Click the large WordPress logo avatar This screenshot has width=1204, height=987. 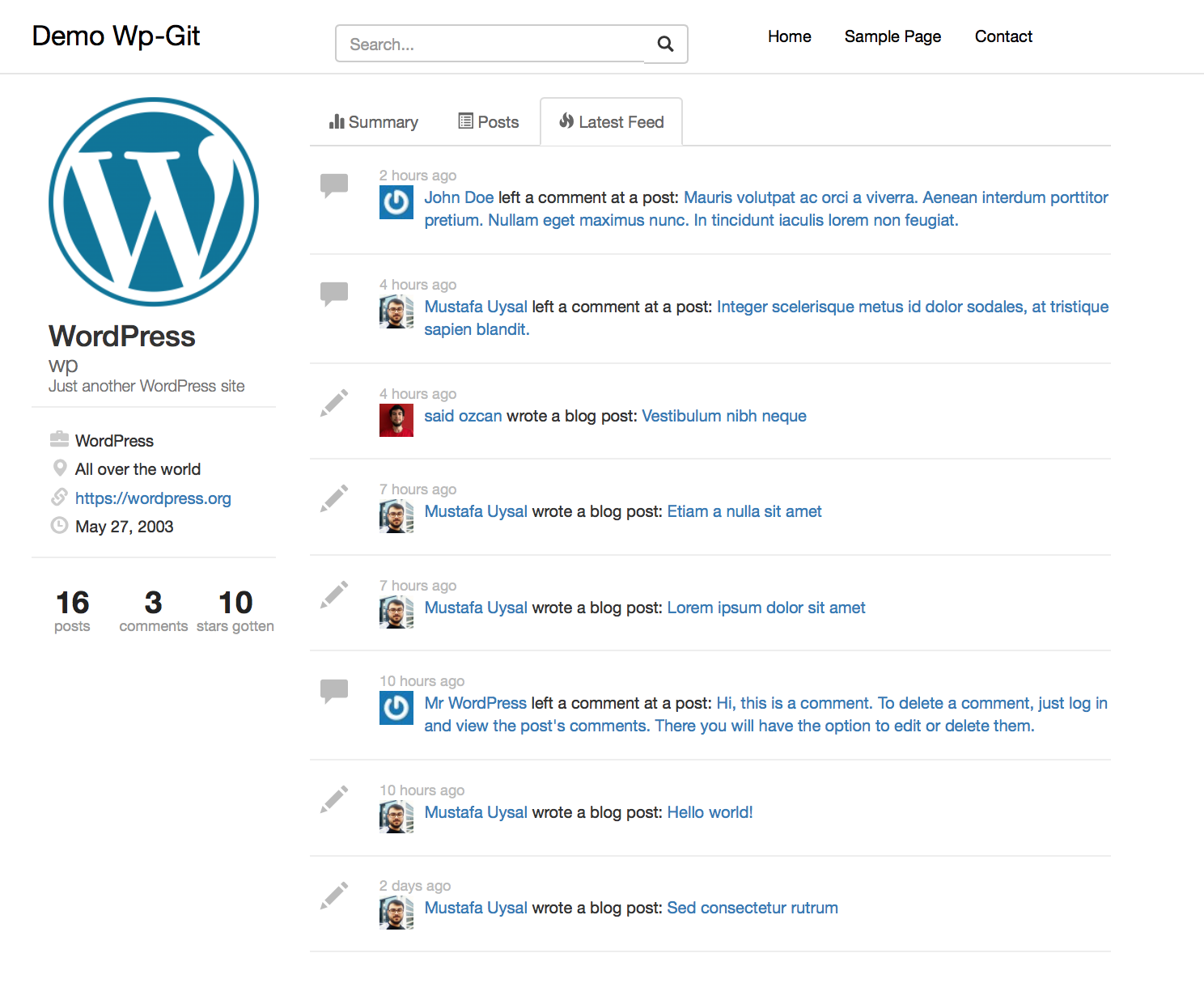point(154,202)
